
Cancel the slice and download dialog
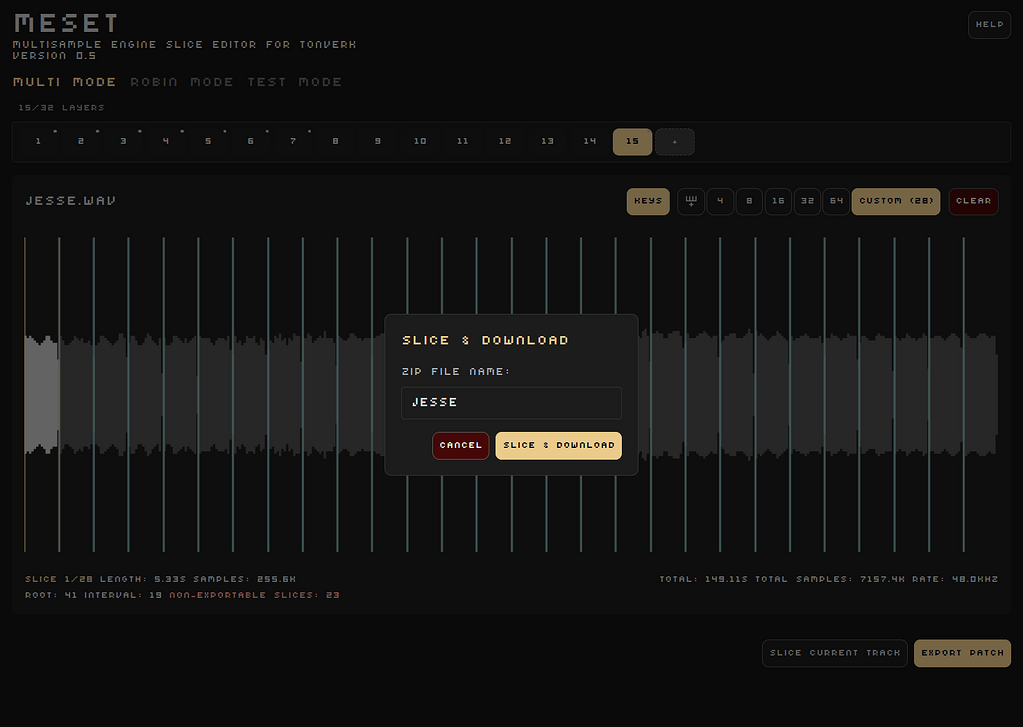(x=460, y=445)
